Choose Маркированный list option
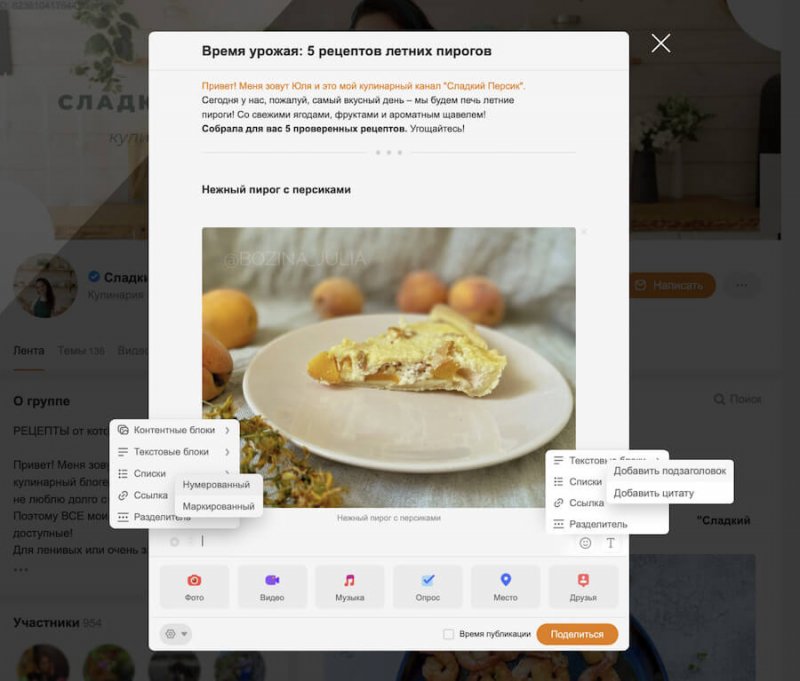Image resolution: width=800 pixels, height=681 pixels. pyautogui.click(x=218, y=507)
